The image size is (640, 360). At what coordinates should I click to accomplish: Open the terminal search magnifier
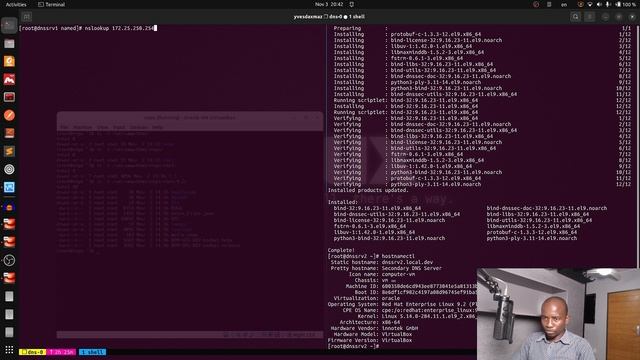(x=576, y=17)
